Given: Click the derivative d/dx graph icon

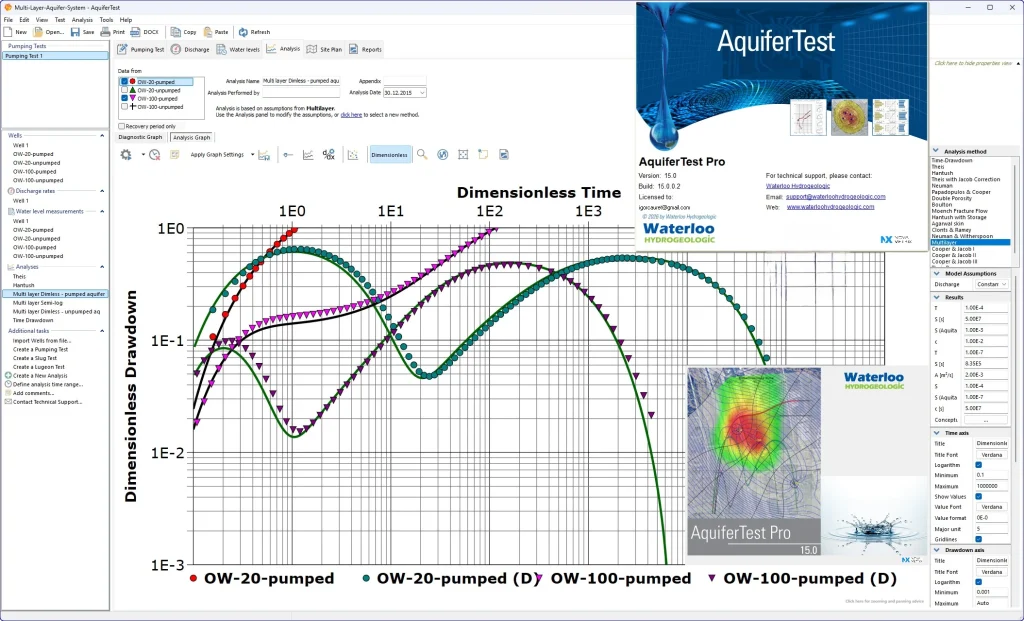Looking at the screenshot, I should pyautogui.click(x=329, y=155).
